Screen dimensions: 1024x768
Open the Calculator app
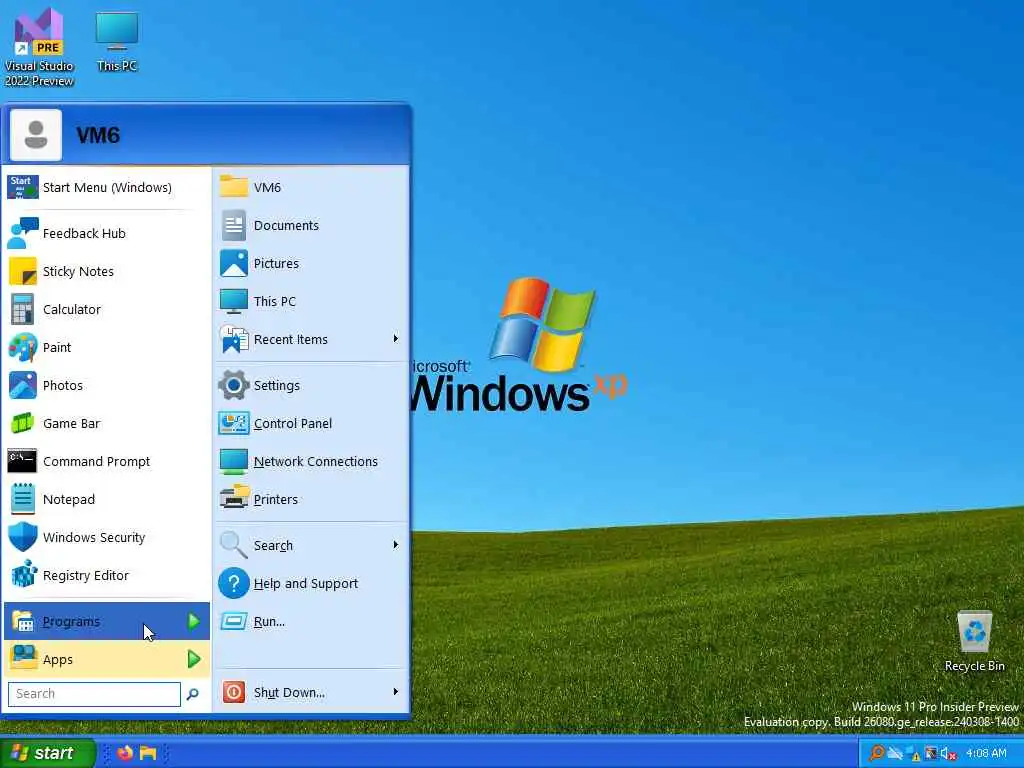[x=106, y=309]
